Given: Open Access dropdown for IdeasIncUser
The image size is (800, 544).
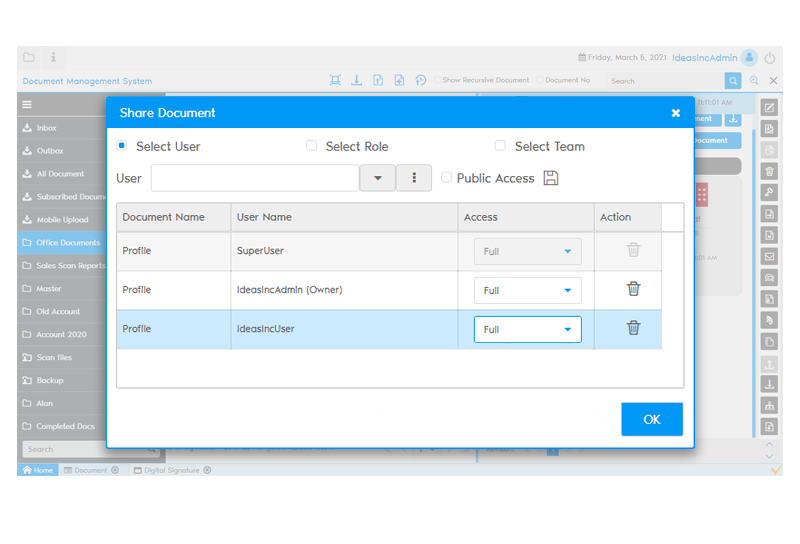Looking at the screenshot, I should click(x=527, y=329).
